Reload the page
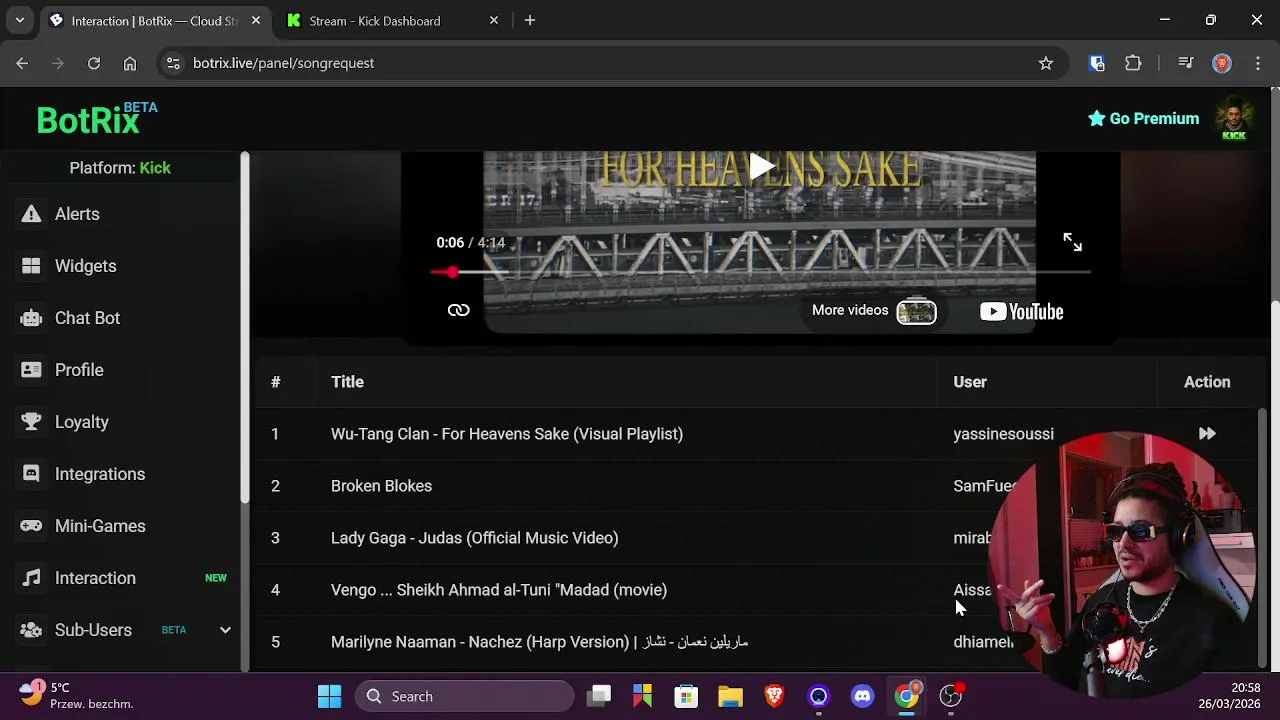The height and width of the screenshot is (720, 1280). [94, 63]
